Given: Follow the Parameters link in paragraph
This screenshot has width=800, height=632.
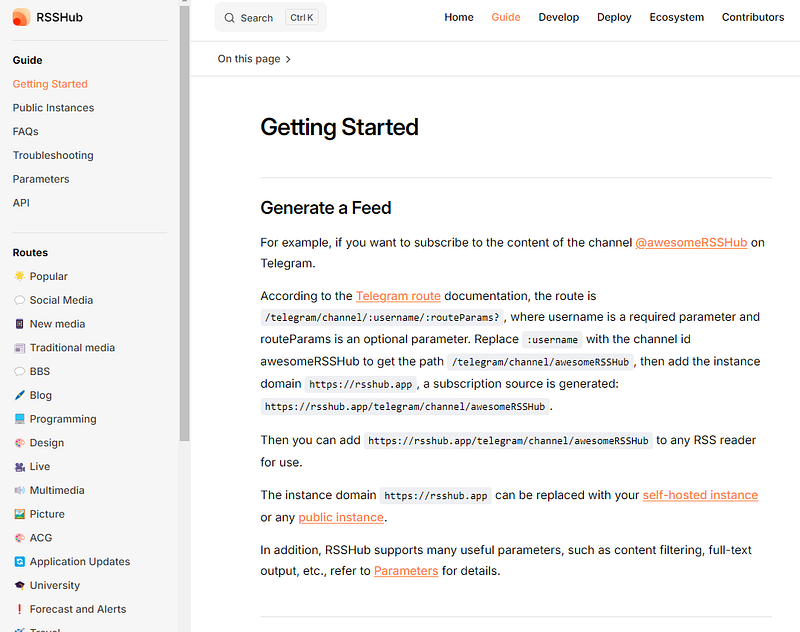Looking at the screenshot, I should click(x=406, y=571).
